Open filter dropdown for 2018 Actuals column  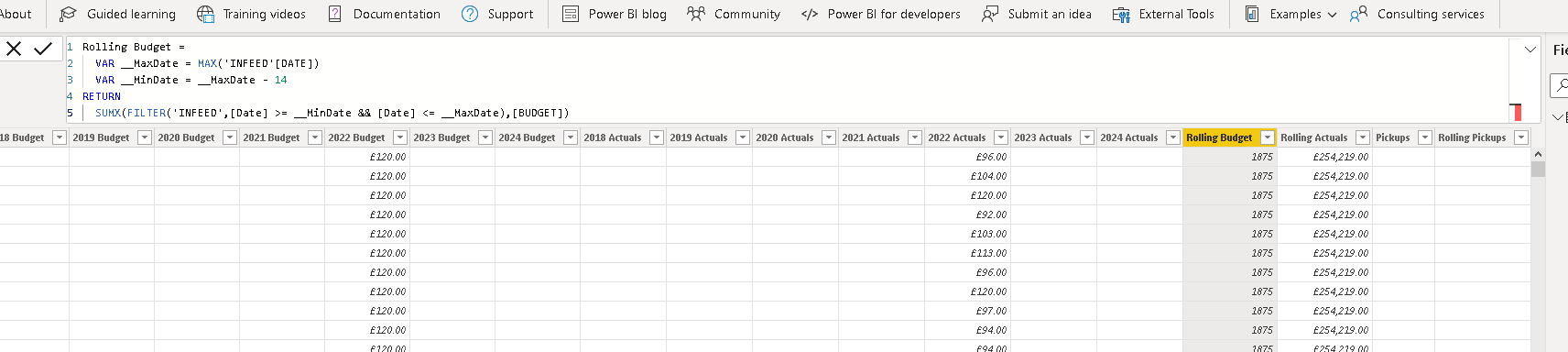(x=657, y=137)
